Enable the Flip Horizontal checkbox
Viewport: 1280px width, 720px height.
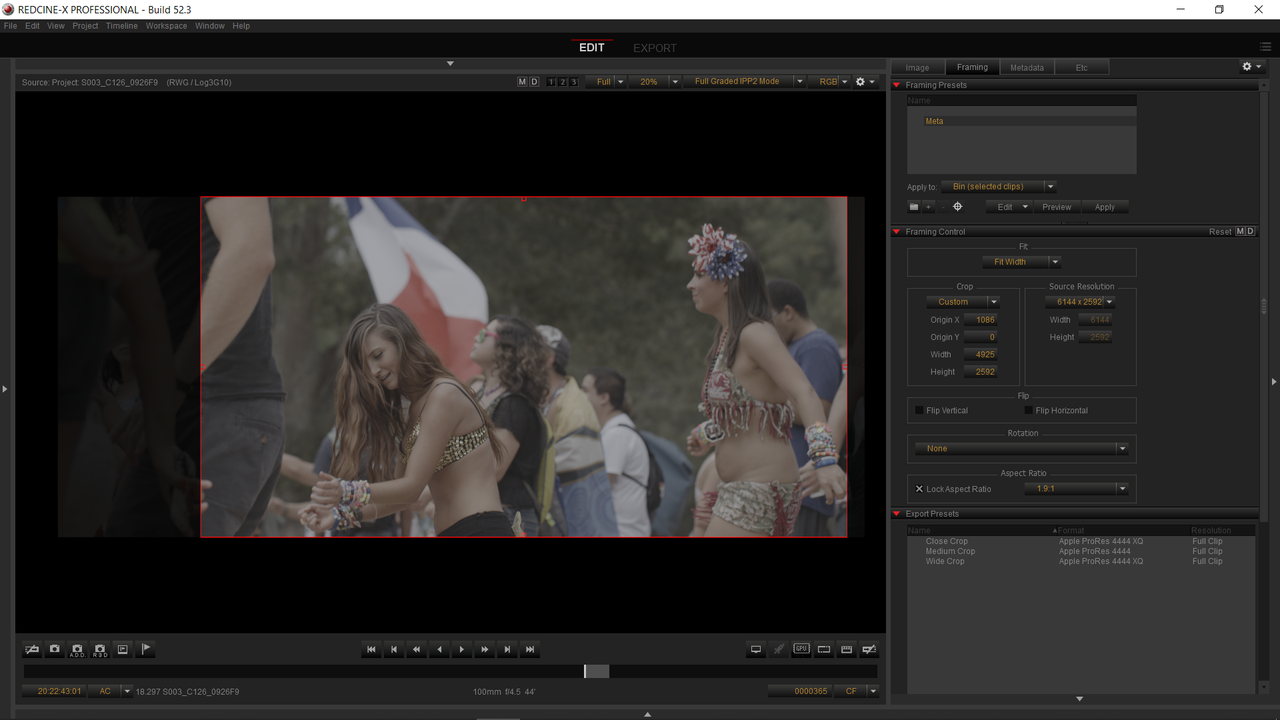[x=1028, y=410]
